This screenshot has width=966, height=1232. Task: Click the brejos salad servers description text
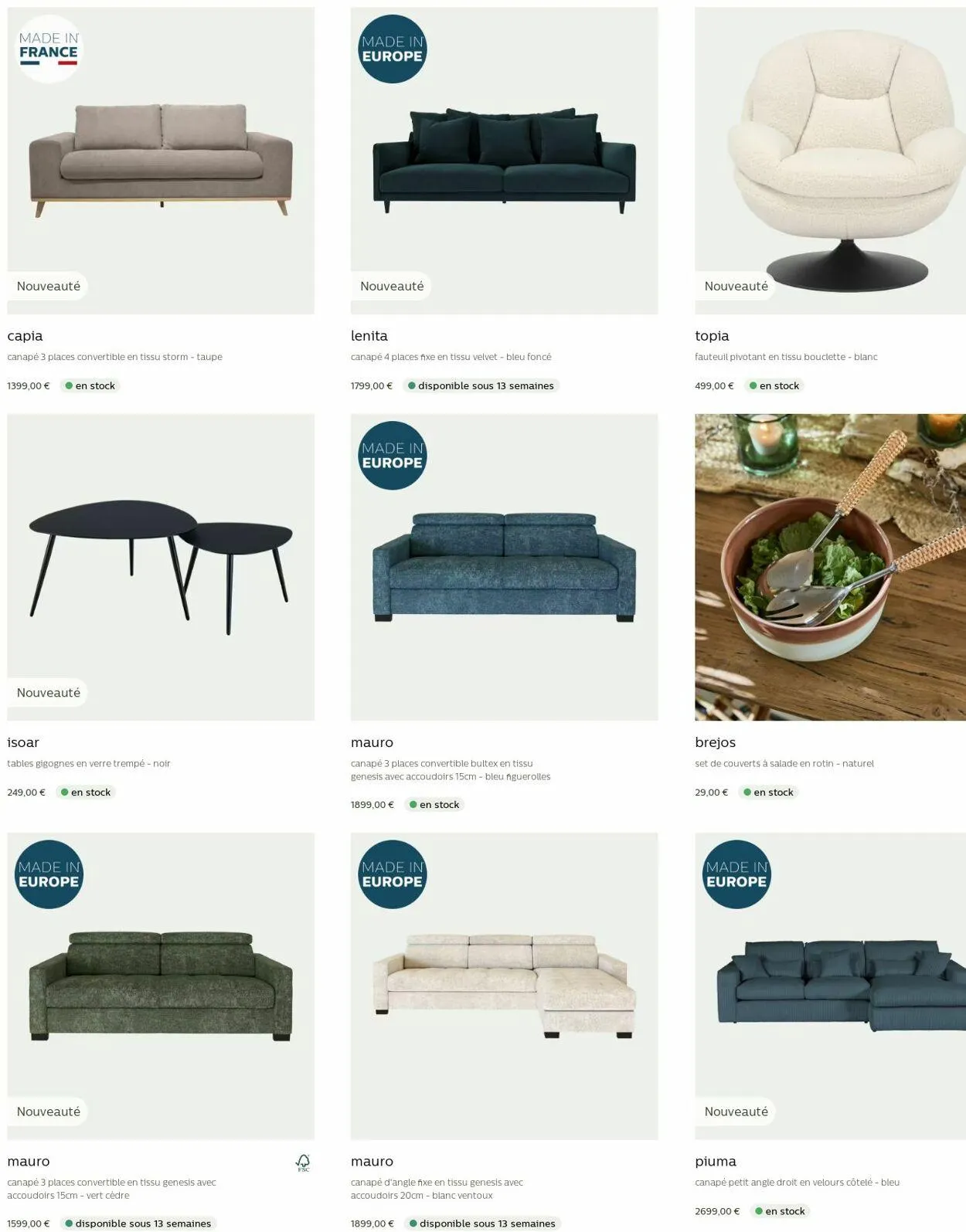coord(784,763)
